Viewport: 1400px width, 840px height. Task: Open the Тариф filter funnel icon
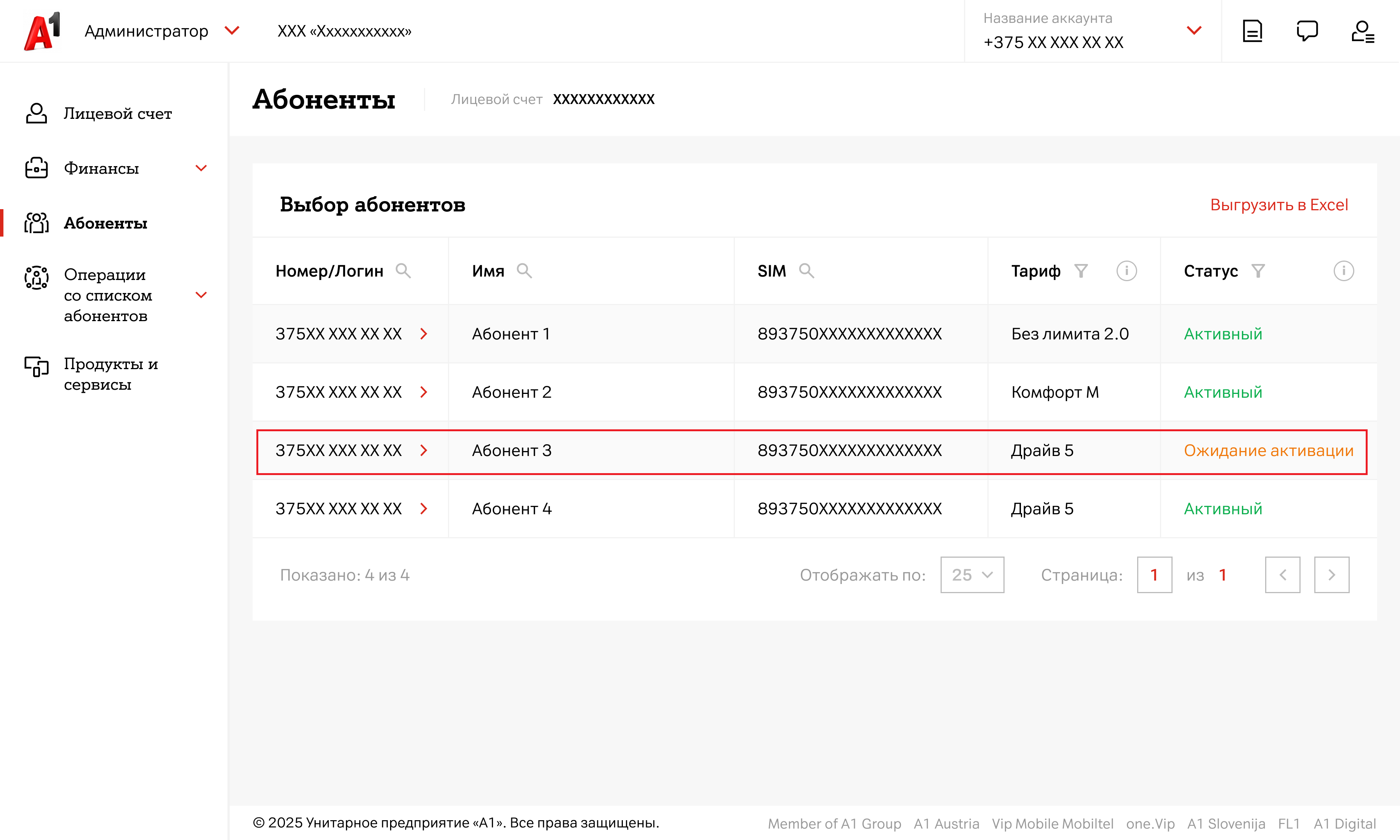[x=1081, y=271]
